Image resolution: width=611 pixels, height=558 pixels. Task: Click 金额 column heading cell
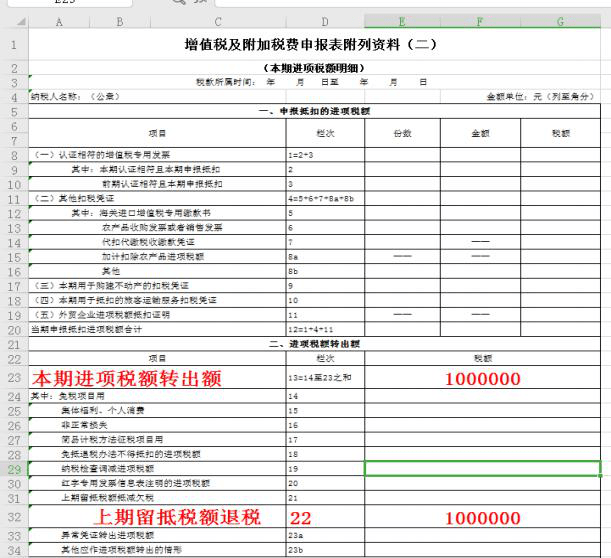pyautogui.click(x=480, y=133)
